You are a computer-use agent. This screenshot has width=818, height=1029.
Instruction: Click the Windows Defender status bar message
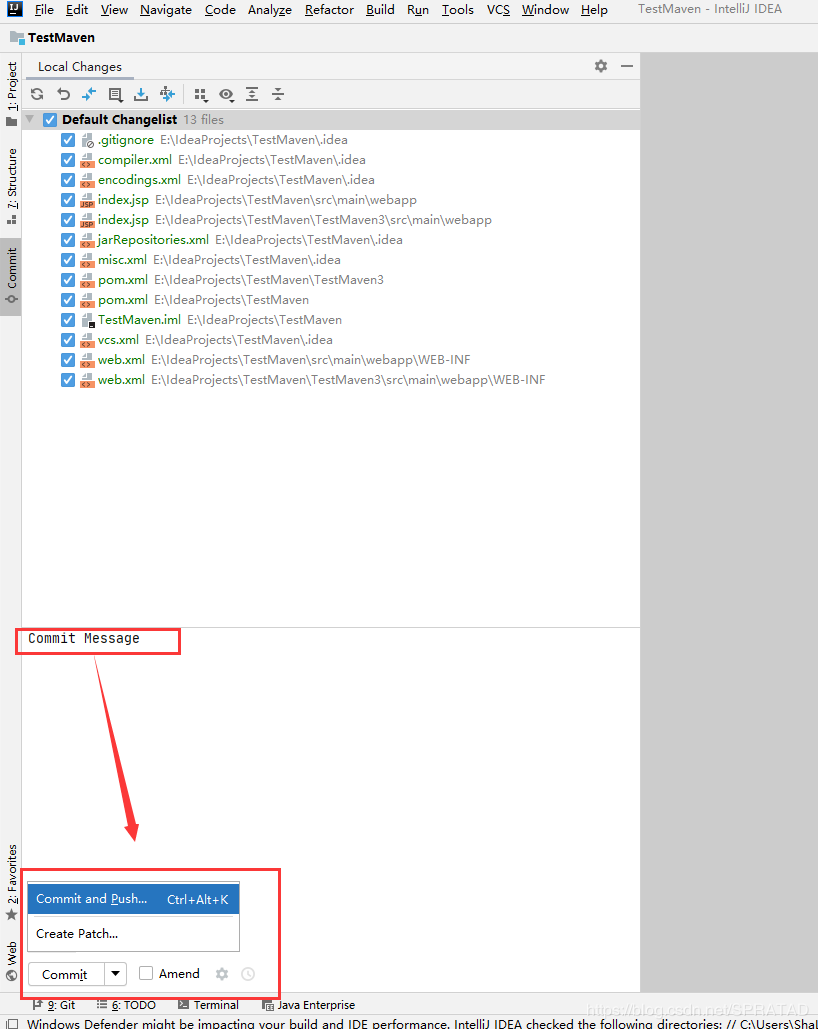click(421, 1023)
